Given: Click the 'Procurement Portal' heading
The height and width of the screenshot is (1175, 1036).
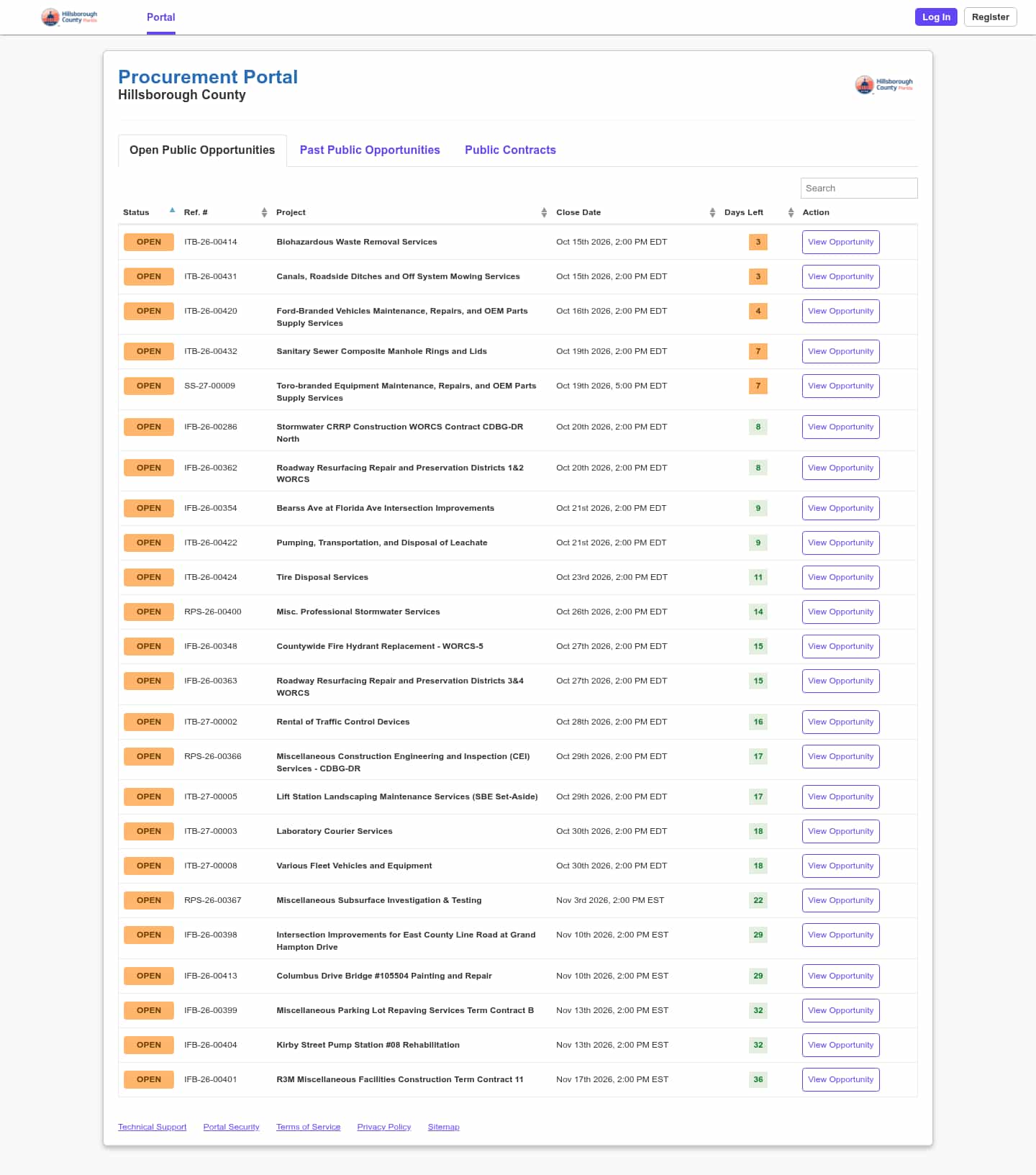Looking at the screenshot, I should pyautogui.click(x=208, y=77).
